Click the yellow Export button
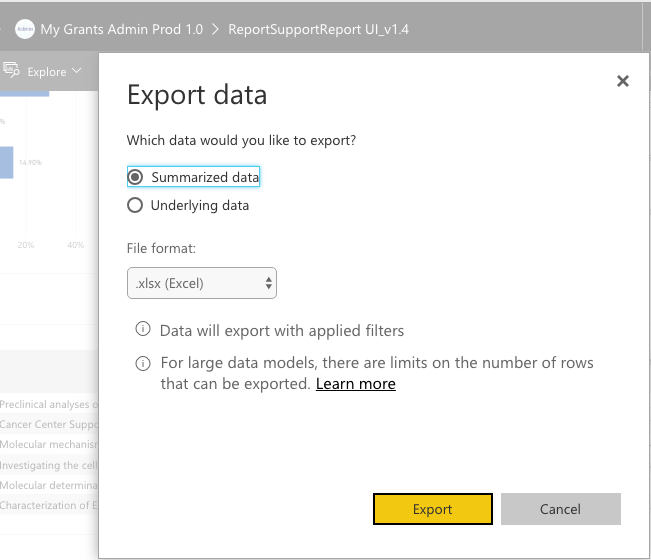The height and width of the screenshot is (560, 651). coord(433,509)
